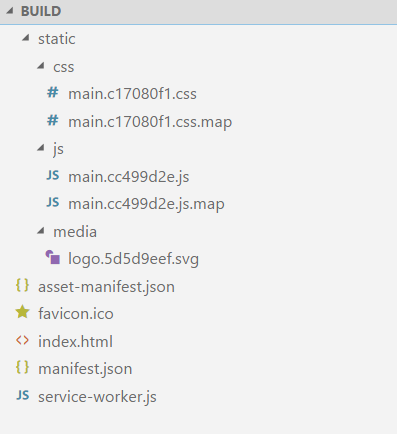Click the JS icon beside service-worker.js
The width and height of the screenshot is (397, 434).
pyautogui.click(x=23, y=395)
